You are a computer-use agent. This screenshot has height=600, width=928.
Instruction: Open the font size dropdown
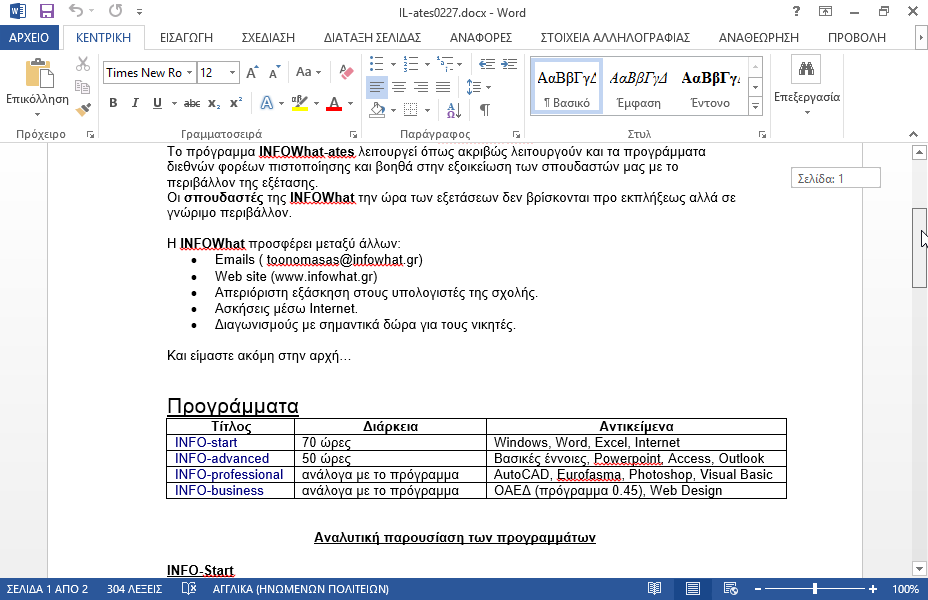[x=233, y=73]
